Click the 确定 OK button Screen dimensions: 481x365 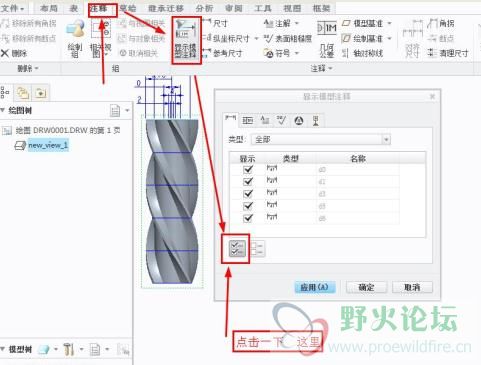[366, 287]
